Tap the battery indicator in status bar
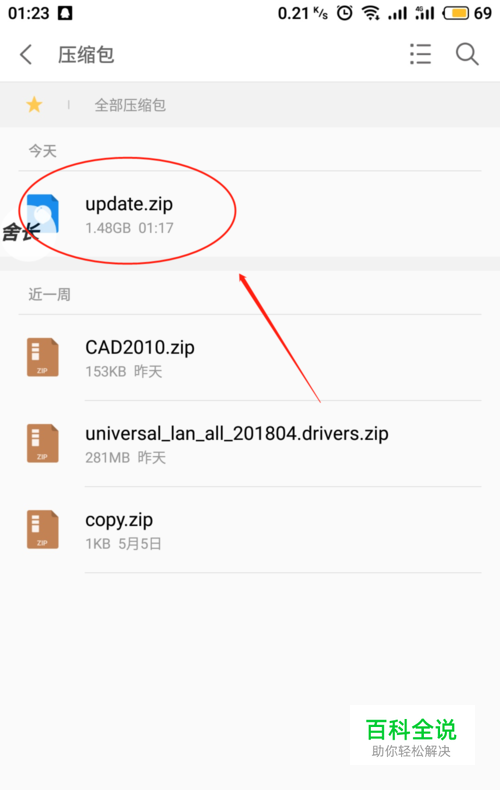This screenshot has width=500, height=790. [x=456, y=13]
